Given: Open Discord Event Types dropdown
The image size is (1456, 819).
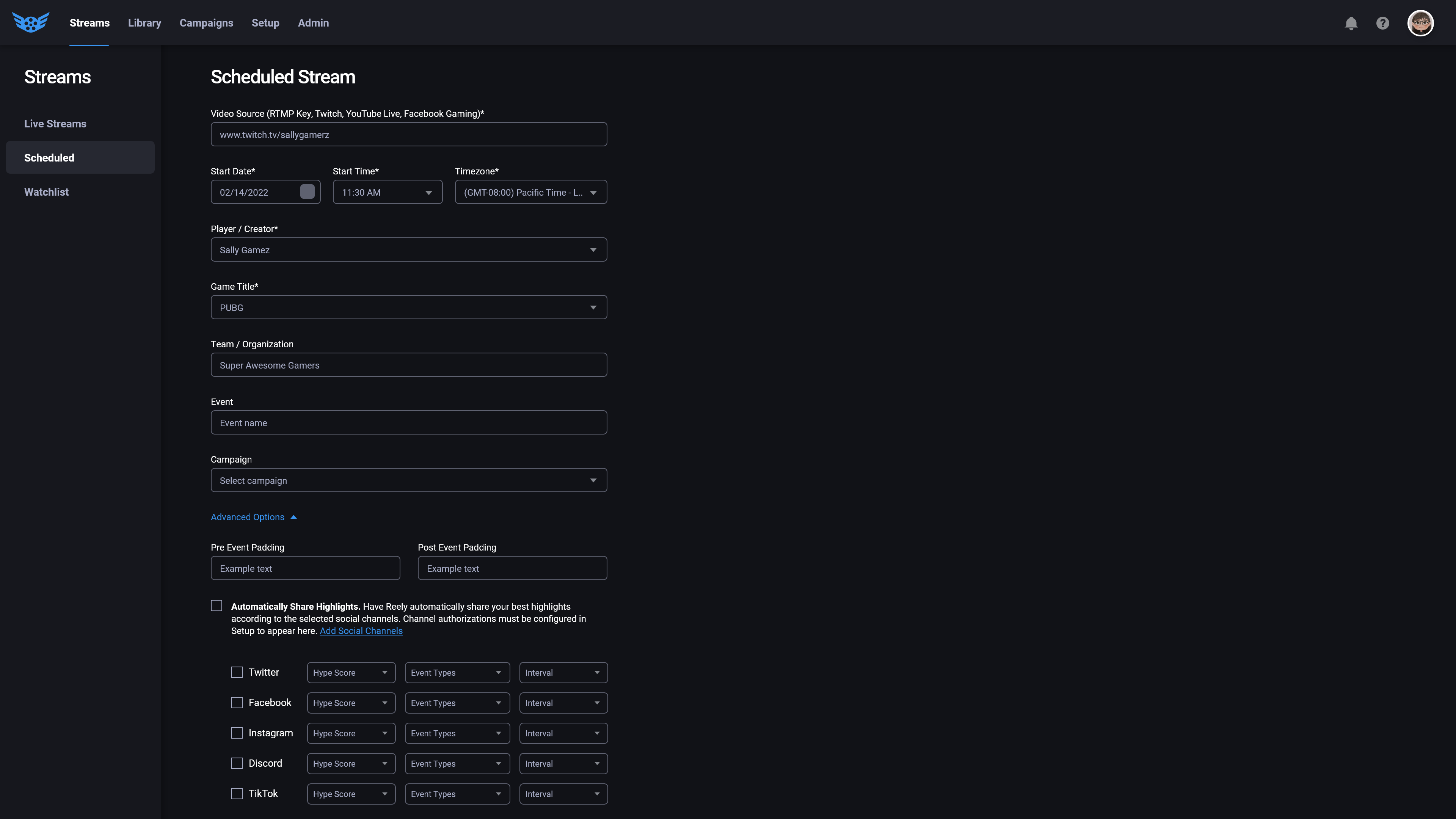Looking at the screenshot, I should point(457,764).
